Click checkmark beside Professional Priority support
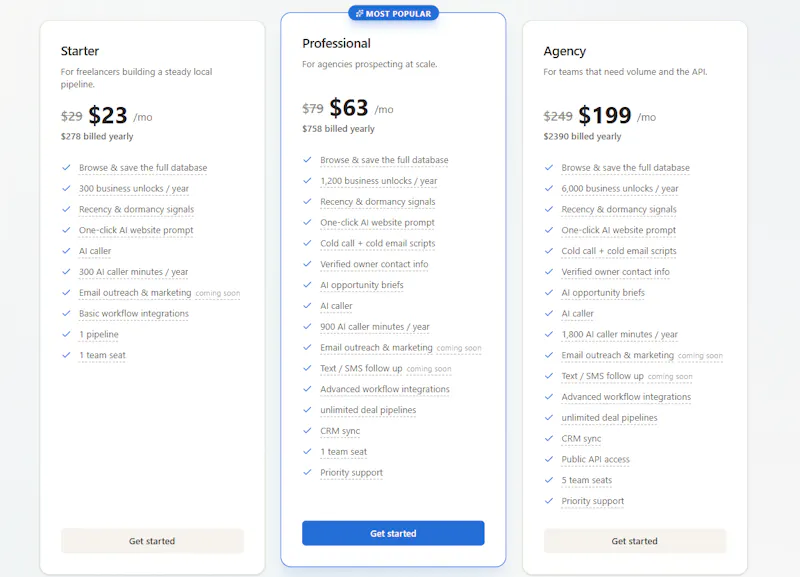 pos(307,472)
